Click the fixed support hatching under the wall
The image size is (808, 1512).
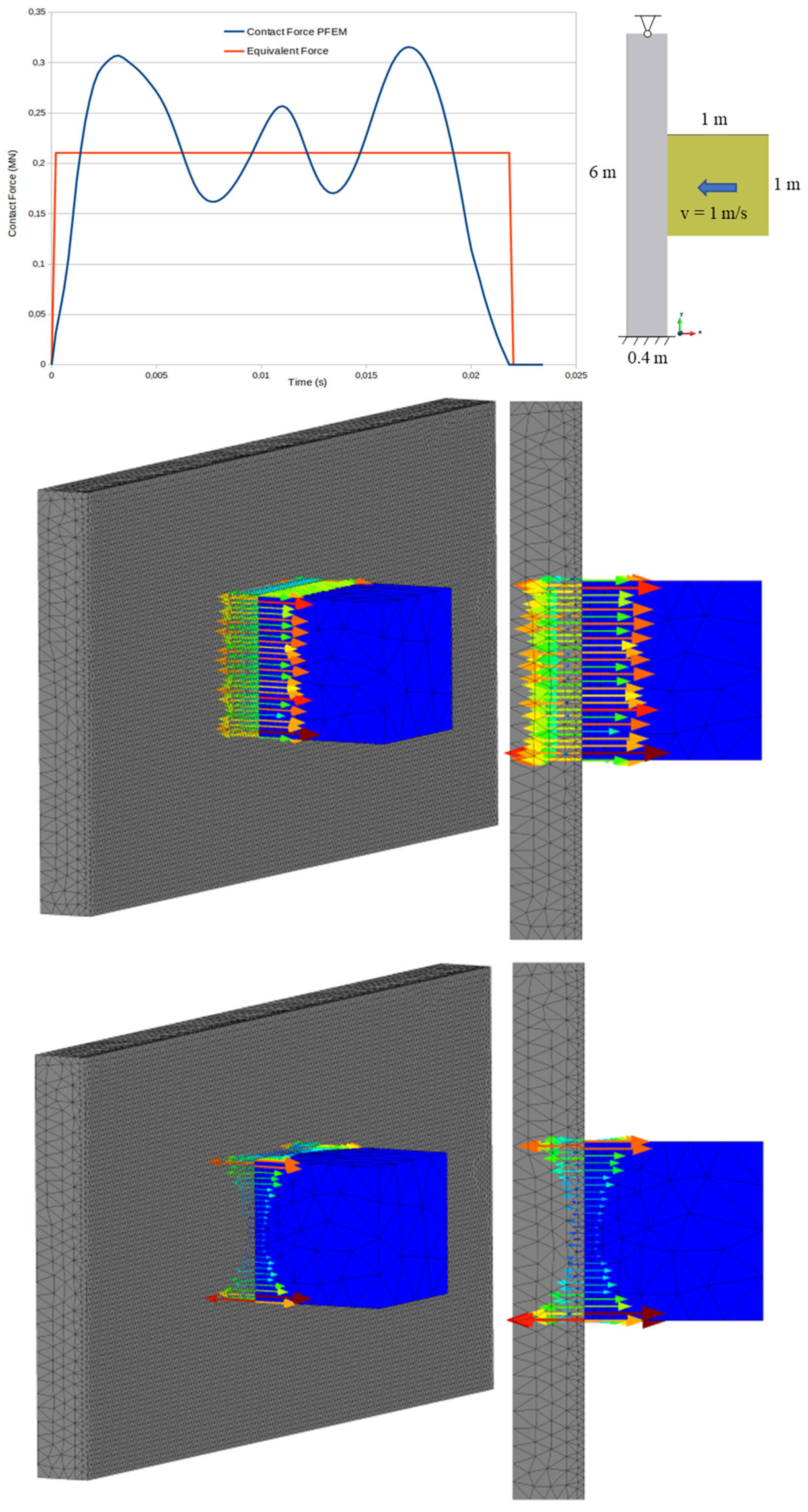pyautogui.click(x=647, y=340)
